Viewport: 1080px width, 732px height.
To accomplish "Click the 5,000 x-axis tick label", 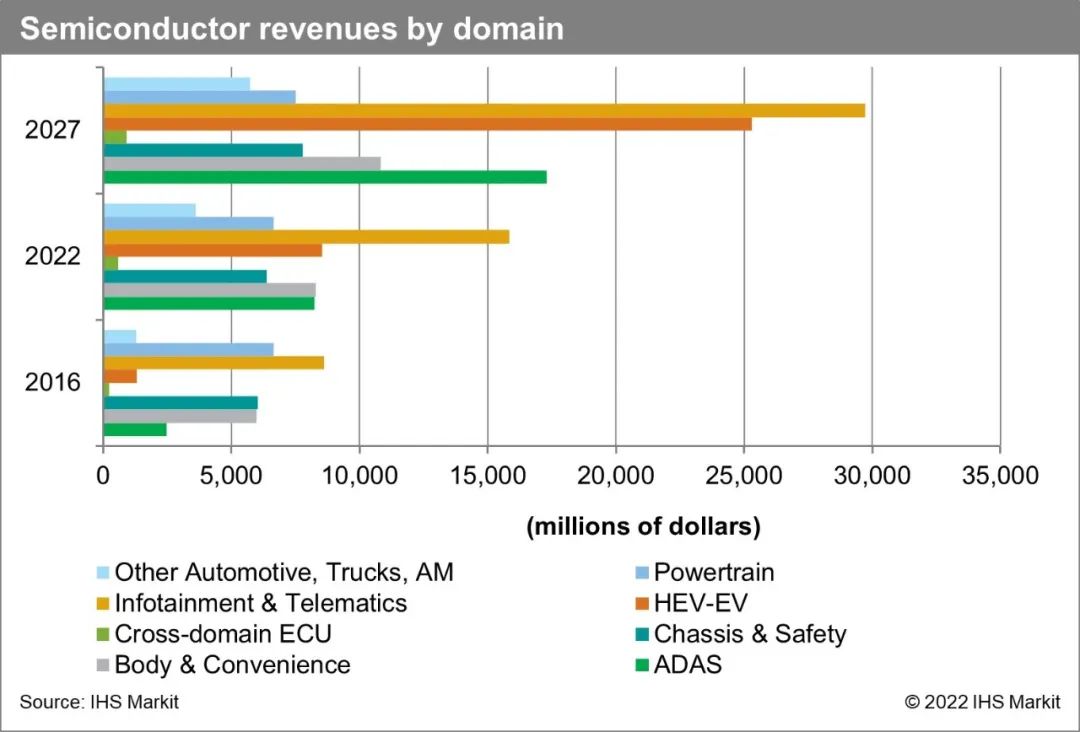I will [x=231, y=475].
